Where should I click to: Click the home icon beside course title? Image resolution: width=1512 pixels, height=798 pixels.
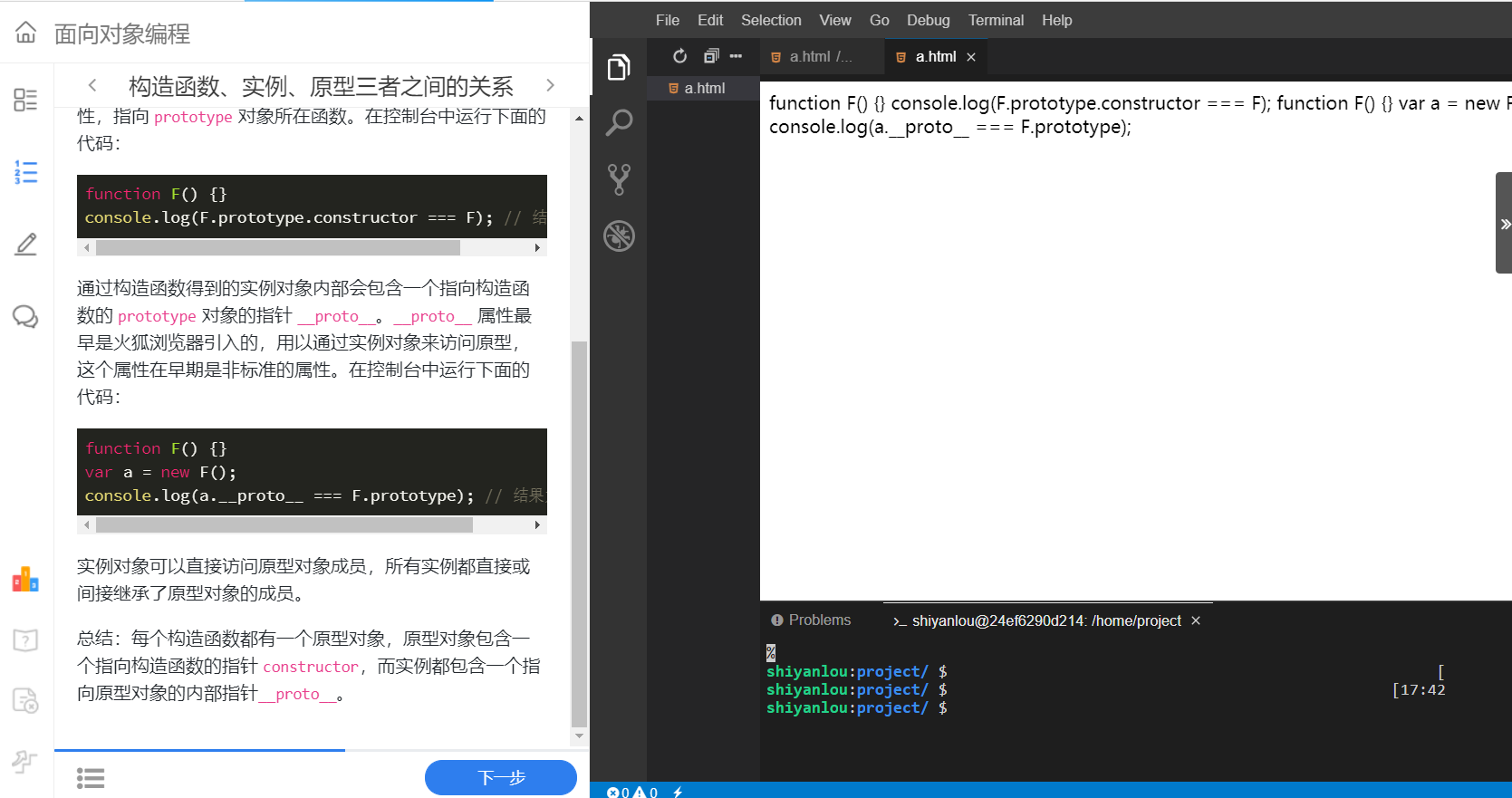coord(26,34)
